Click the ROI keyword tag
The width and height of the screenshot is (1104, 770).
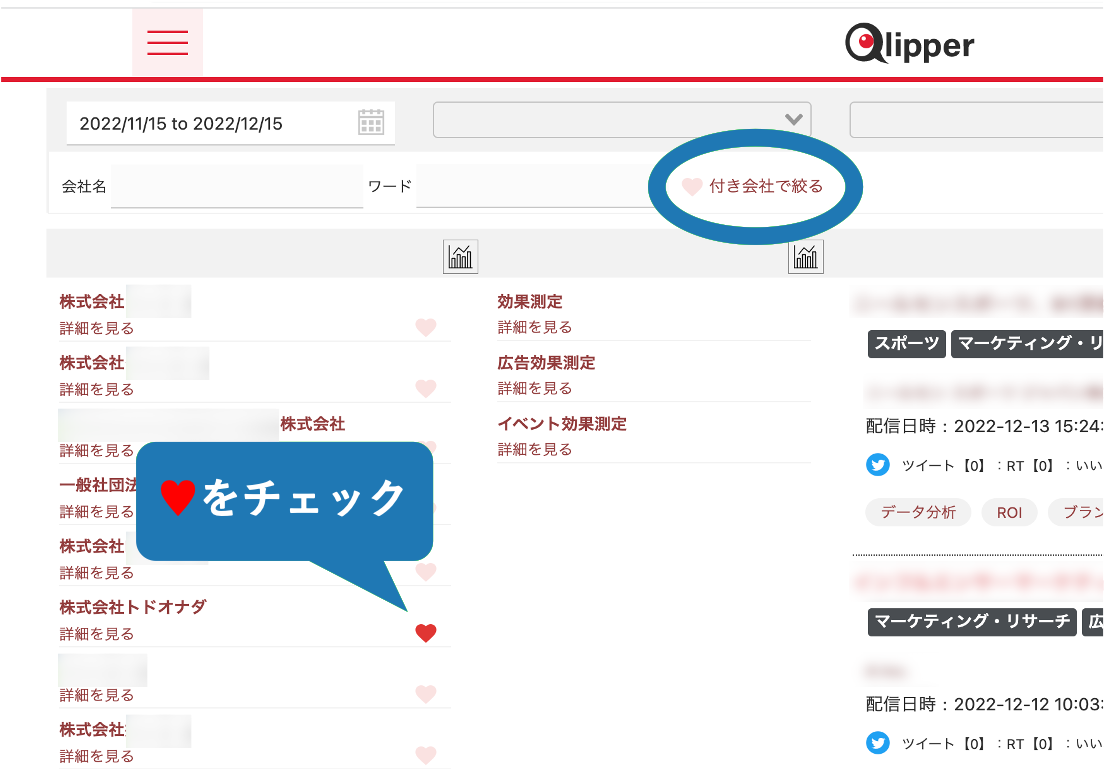click(1009, 512)
